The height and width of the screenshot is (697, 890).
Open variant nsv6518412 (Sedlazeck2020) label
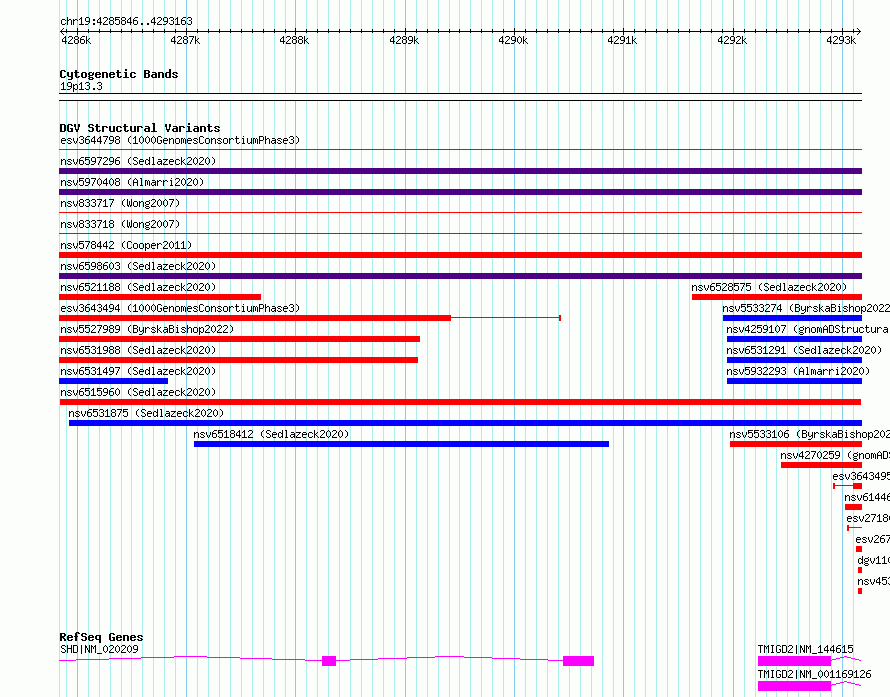[x=271, y=434]
